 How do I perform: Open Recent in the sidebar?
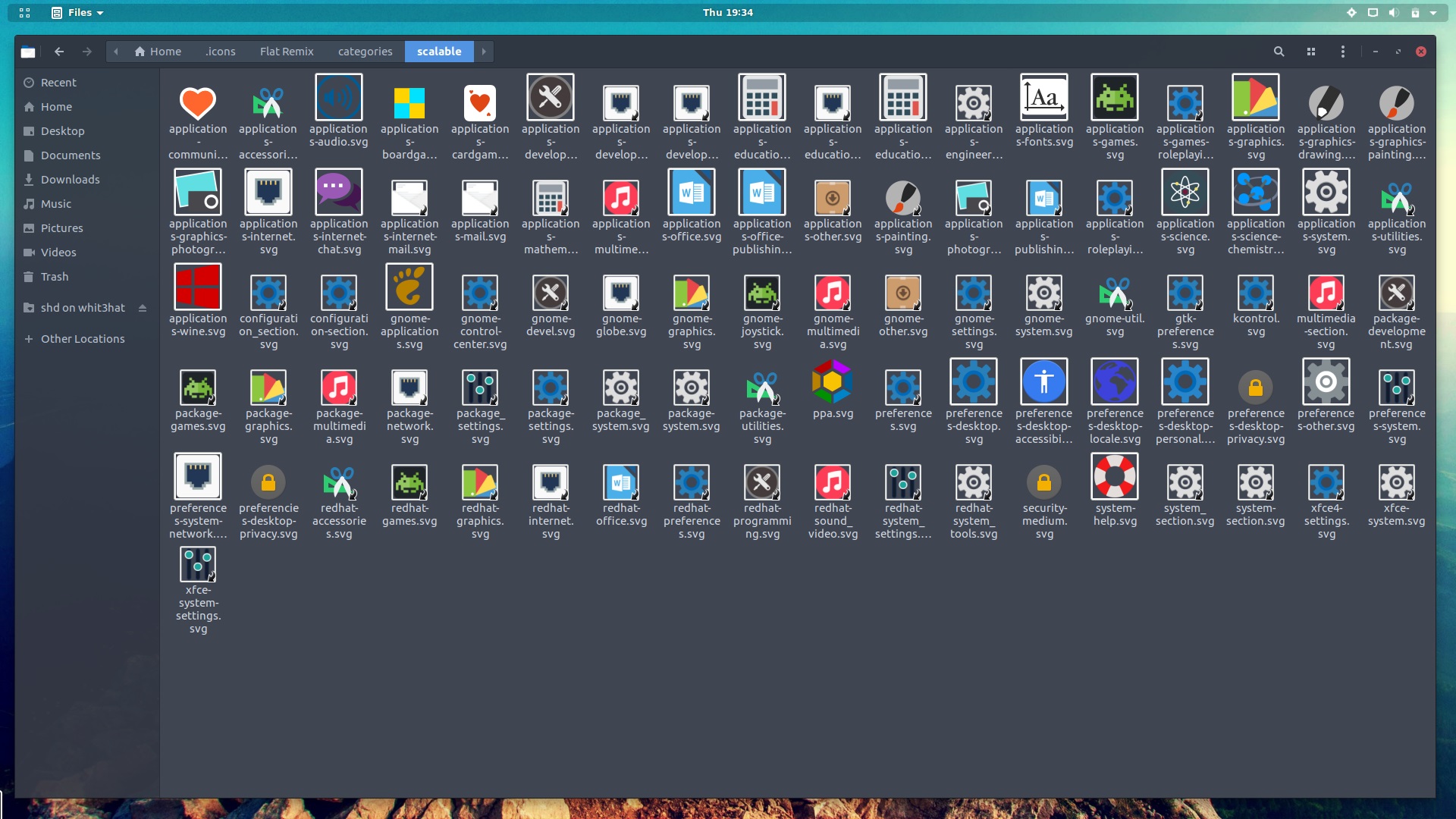pyautogui.click(x=87, y=83)
